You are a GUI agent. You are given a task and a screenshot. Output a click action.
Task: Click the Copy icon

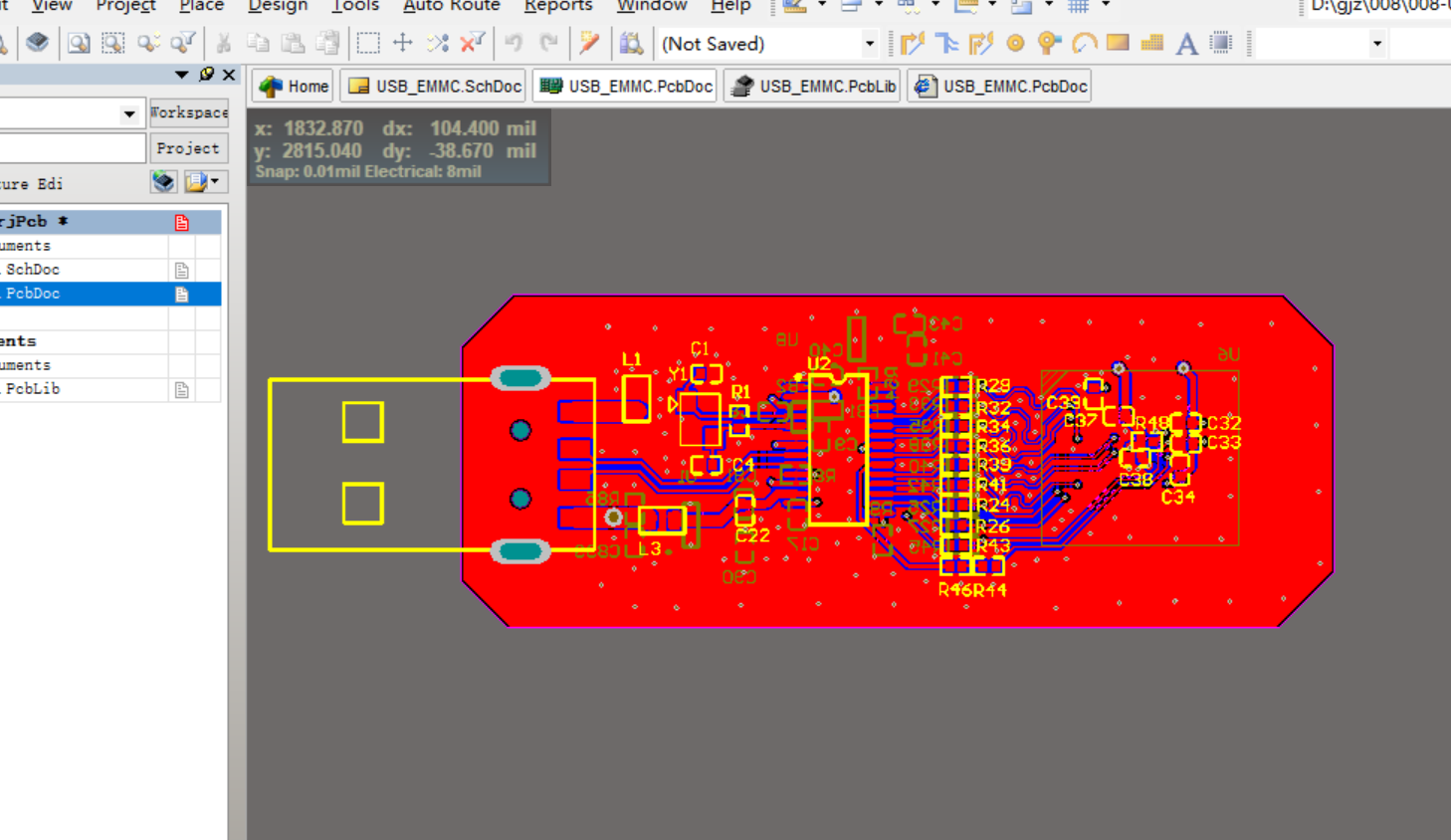point(258,43)
